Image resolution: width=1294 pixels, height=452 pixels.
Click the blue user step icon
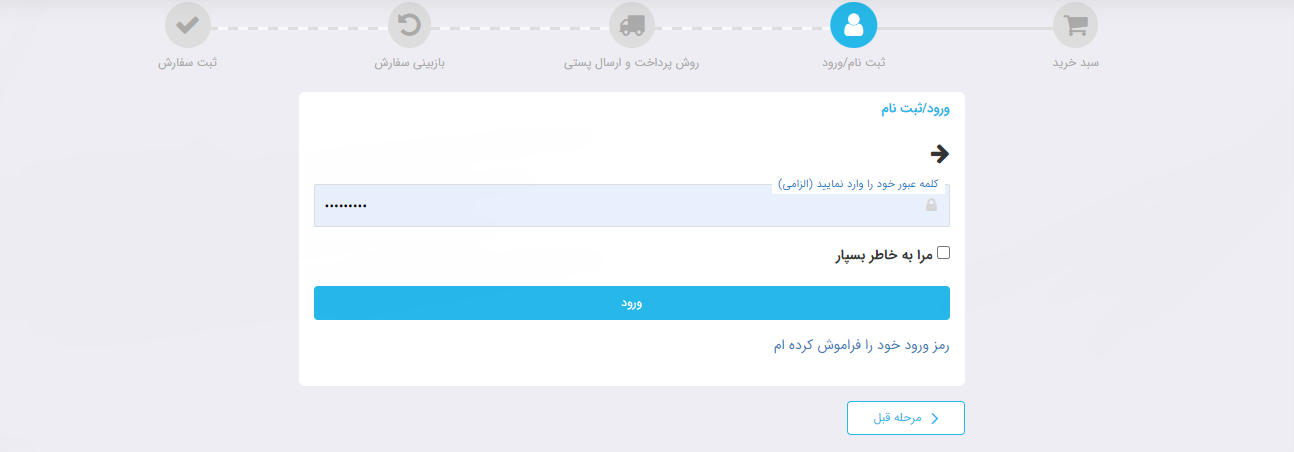point(853,25)
